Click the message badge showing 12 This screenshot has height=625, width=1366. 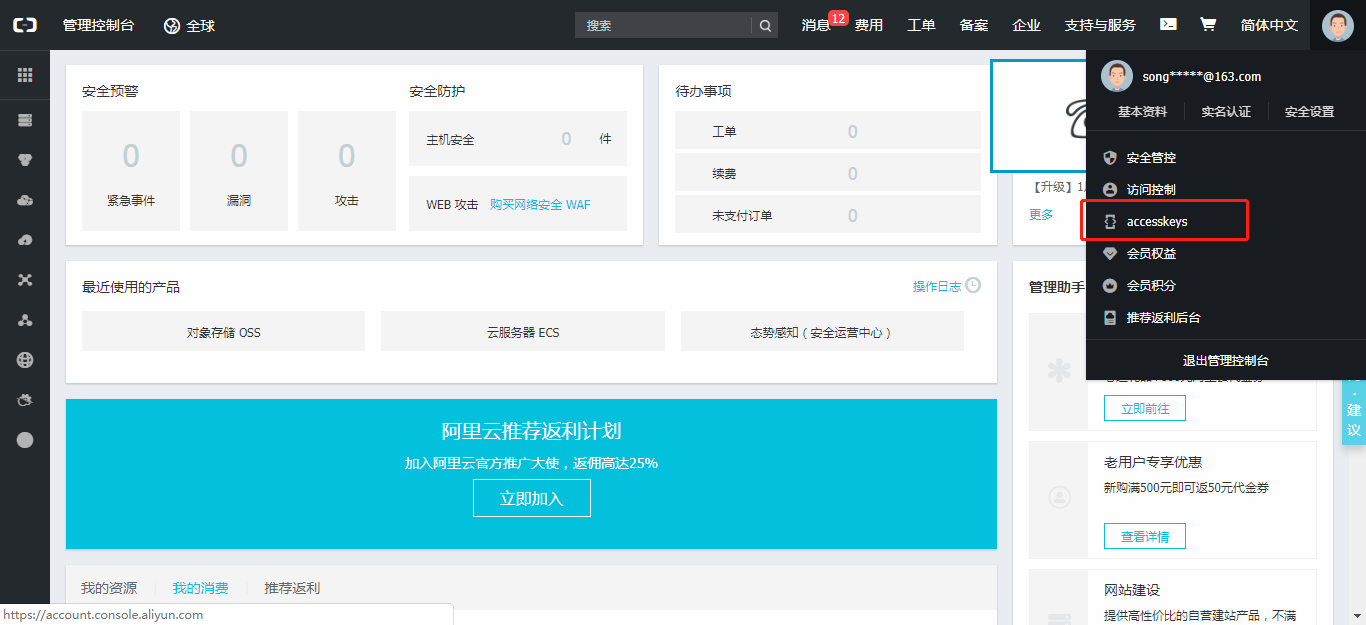[838, 18]
